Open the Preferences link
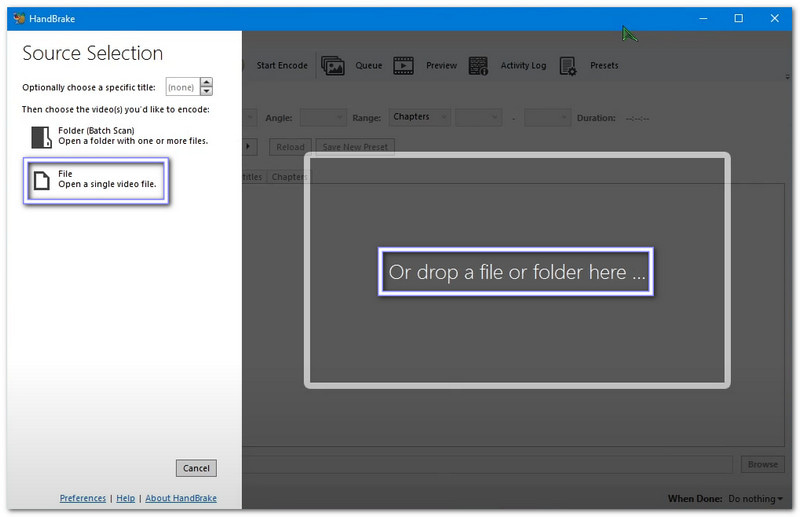This screenshot has height=517, width=800. [83, 498]
